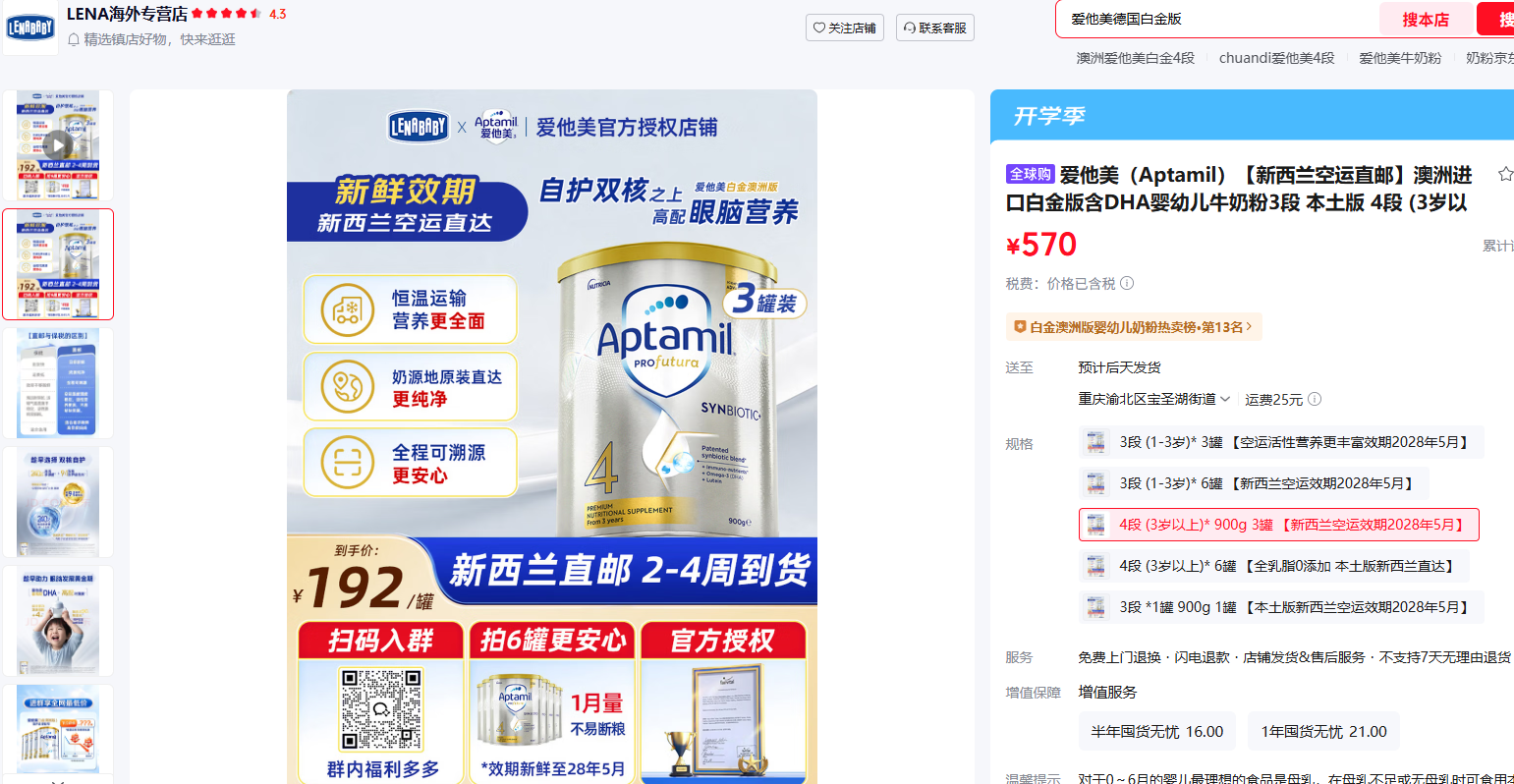Open suggested search 爱他美牛奶粉

[1400, 58]
